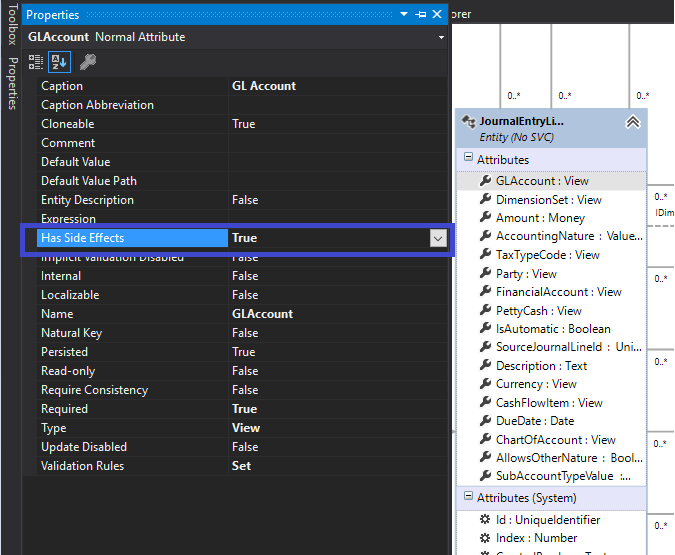
Task: Pin the Properties panel with auto-hide icon
Action: coord(421,15)
